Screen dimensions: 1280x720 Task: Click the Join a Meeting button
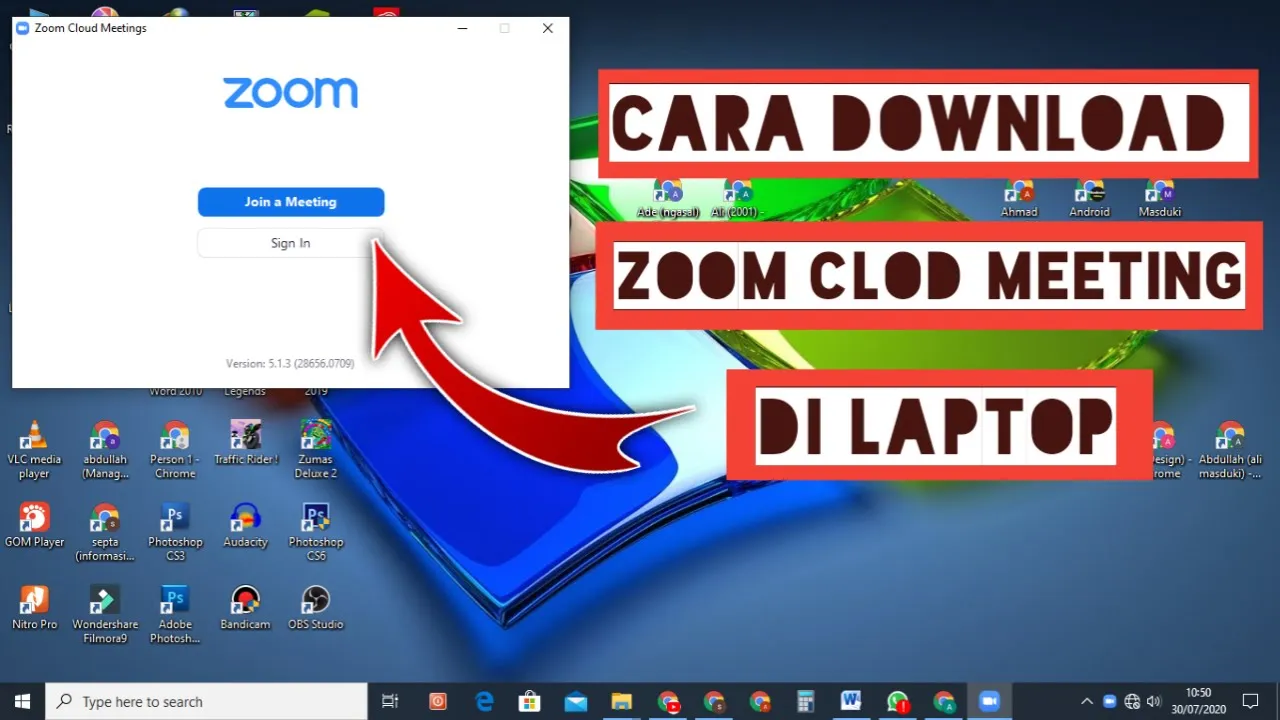point(291,202)
